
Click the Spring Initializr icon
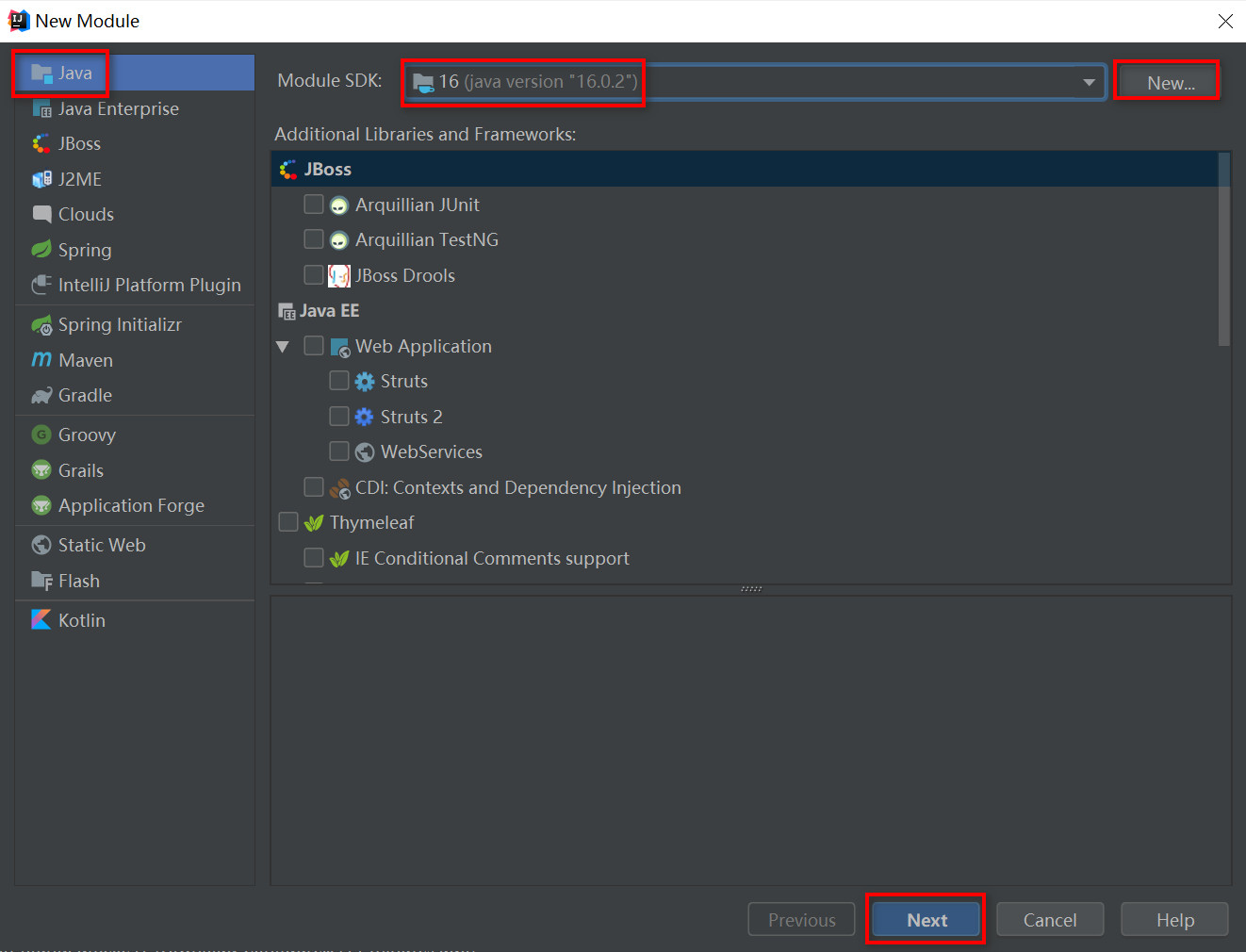(41, 325)
